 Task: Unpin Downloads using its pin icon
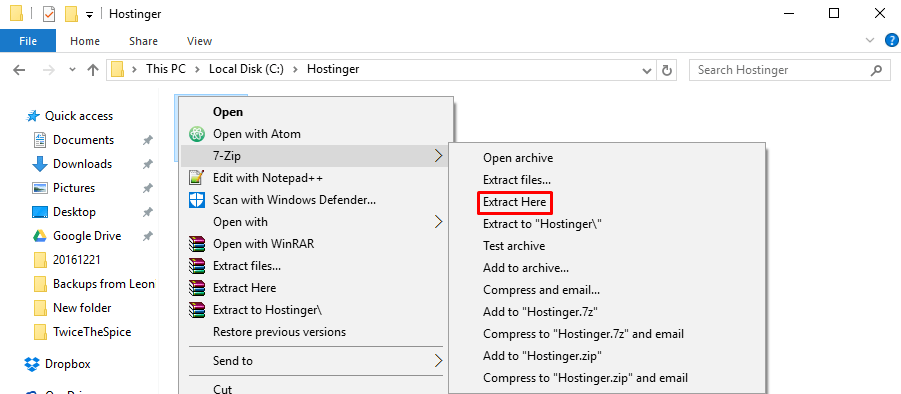(x=148, y=164)
